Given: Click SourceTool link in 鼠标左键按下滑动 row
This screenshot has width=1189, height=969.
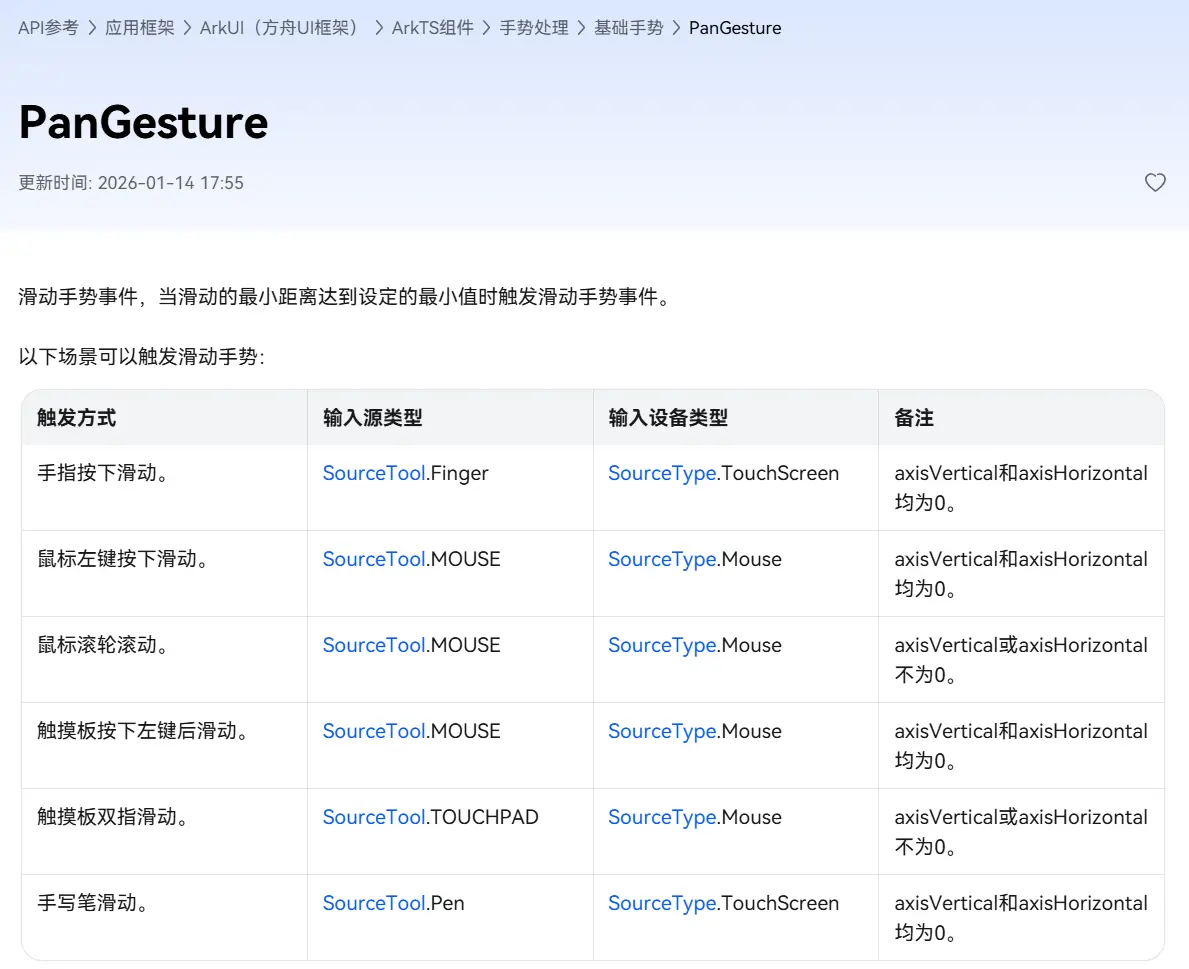Looking at the screenshot, I should coord(374,559).
